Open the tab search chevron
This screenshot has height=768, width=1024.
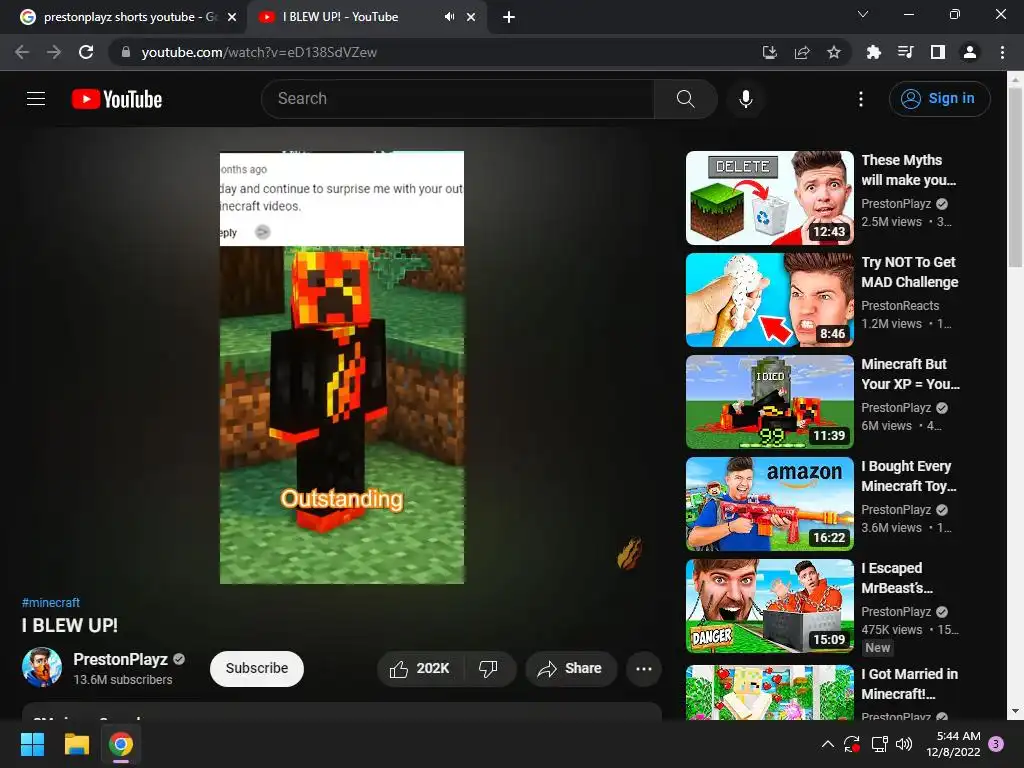coord(863,14)
